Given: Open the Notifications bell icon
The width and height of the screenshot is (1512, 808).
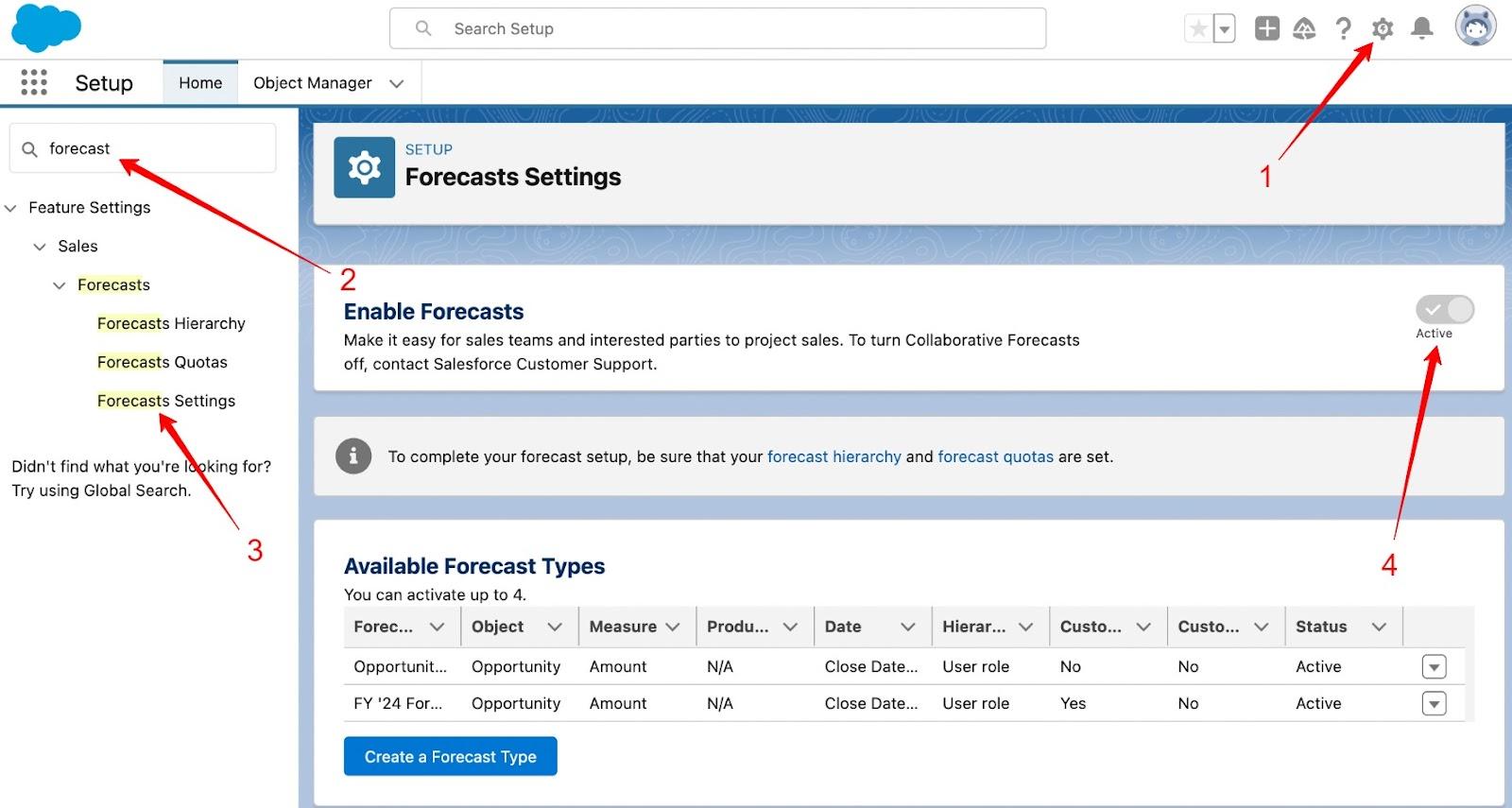Looking at the screenshot, I should pos(1422,29).
